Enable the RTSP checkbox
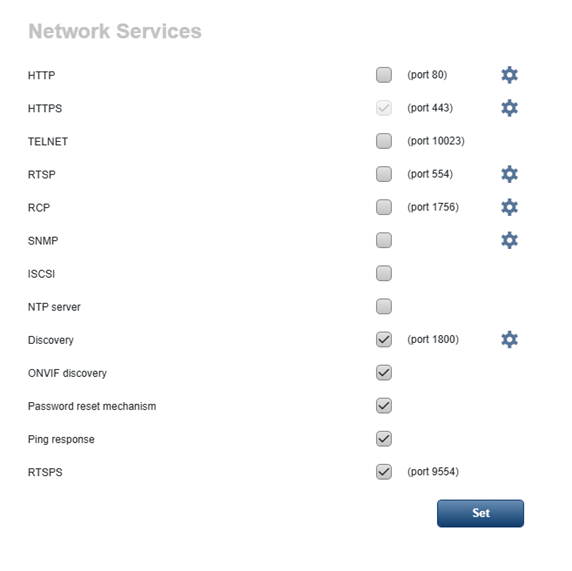The width and height of the screenshot is (572, 571). tap(384, 174)
